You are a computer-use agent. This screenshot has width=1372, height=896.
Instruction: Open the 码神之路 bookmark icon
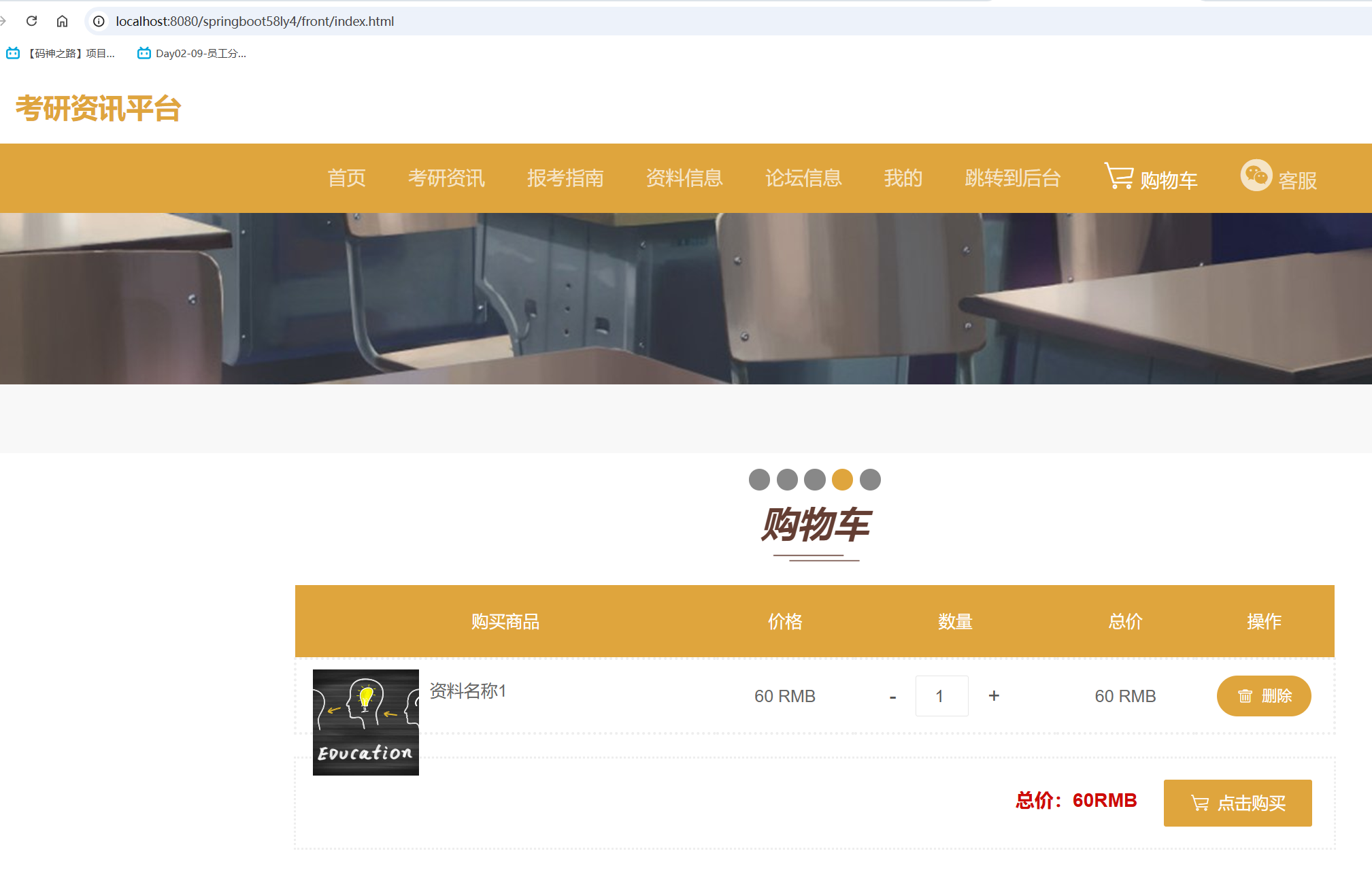coord(13,53)
